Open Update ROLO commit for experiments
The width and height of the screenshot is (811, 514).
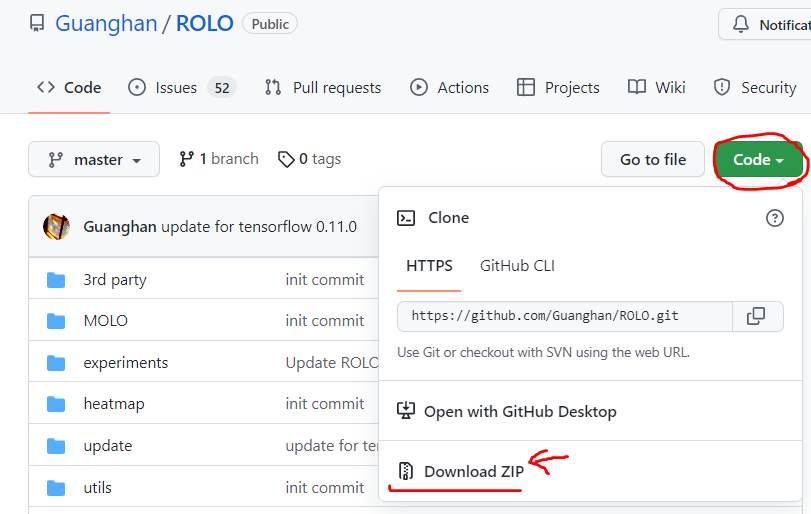[332, 362]
